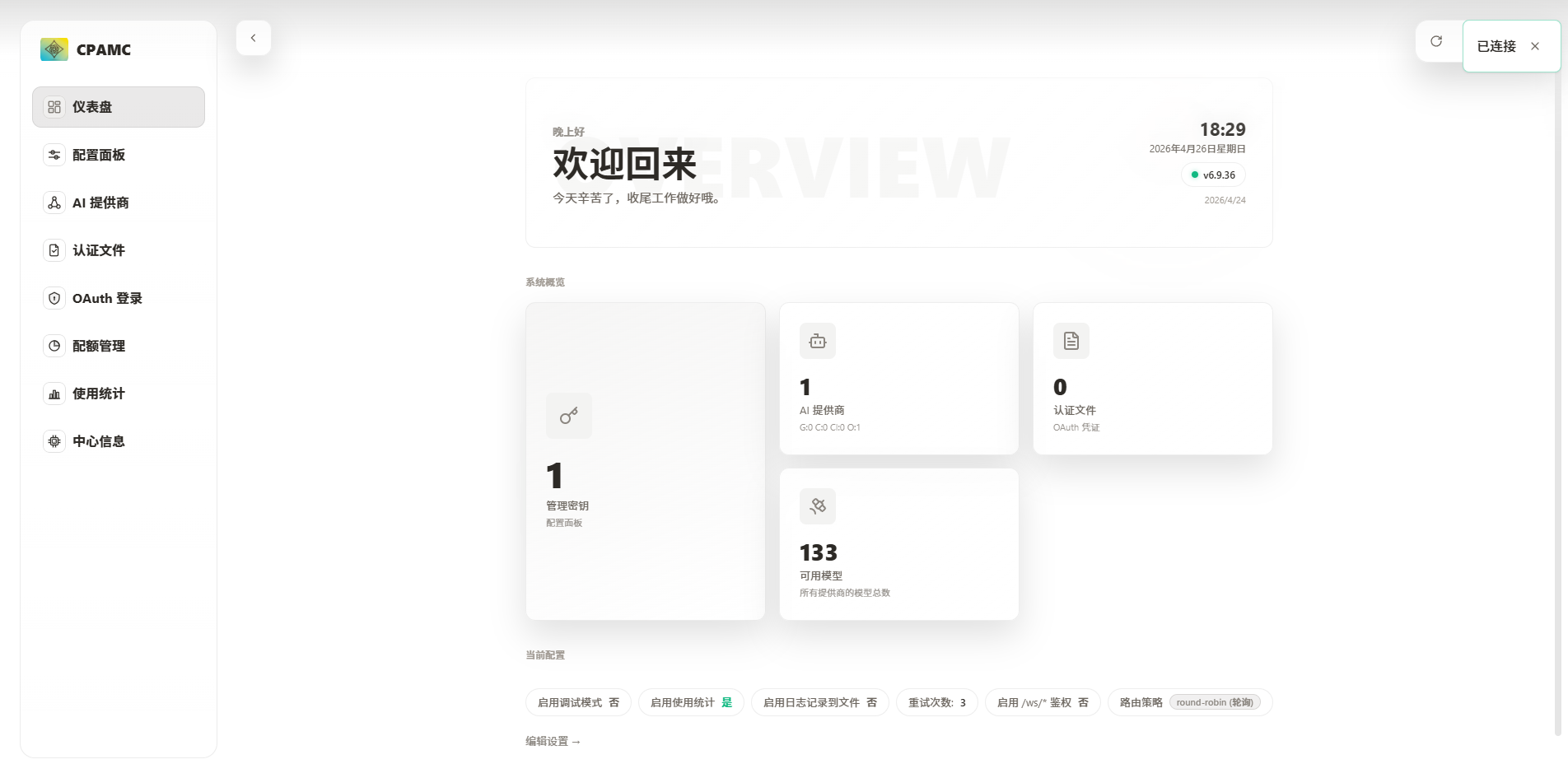
Task: Click the AI 提供商 sidebar icon
Action: point(54,203)
